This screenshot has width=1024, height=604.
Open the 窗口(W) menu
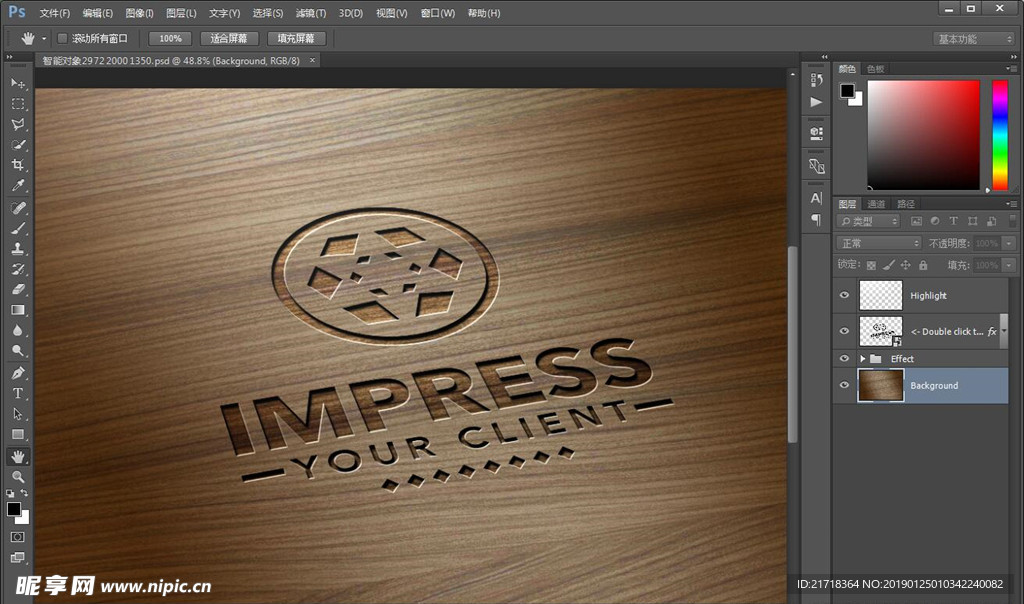(438, 13)
